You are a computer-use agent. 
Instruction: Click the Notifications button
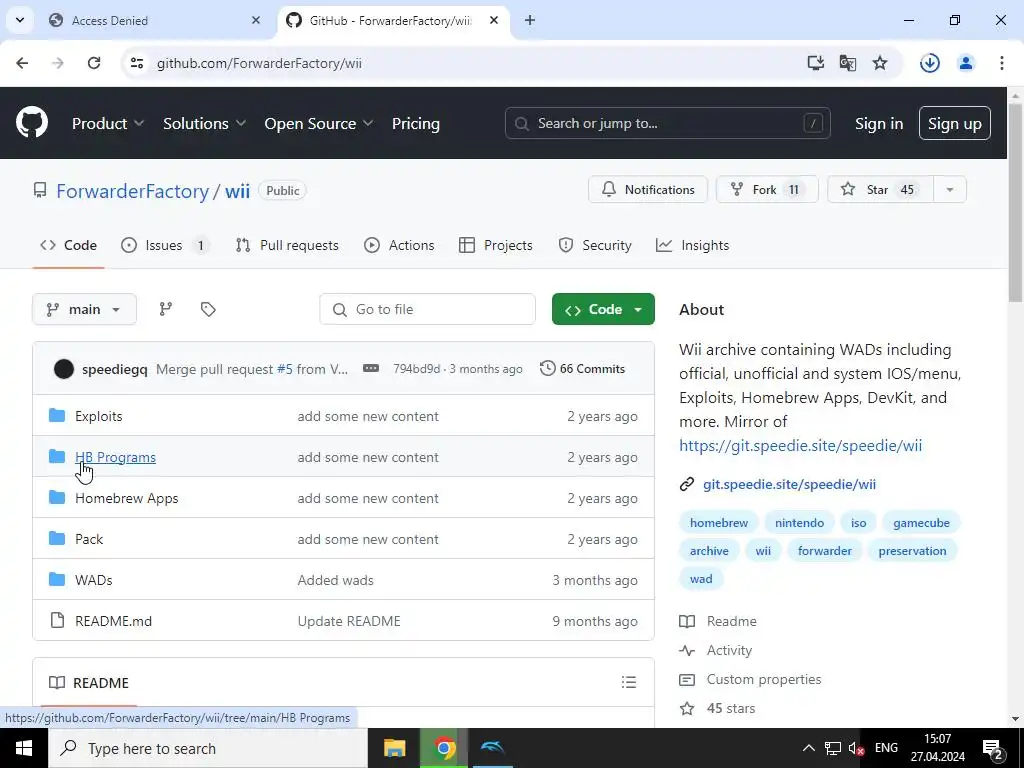click(648, 189)
